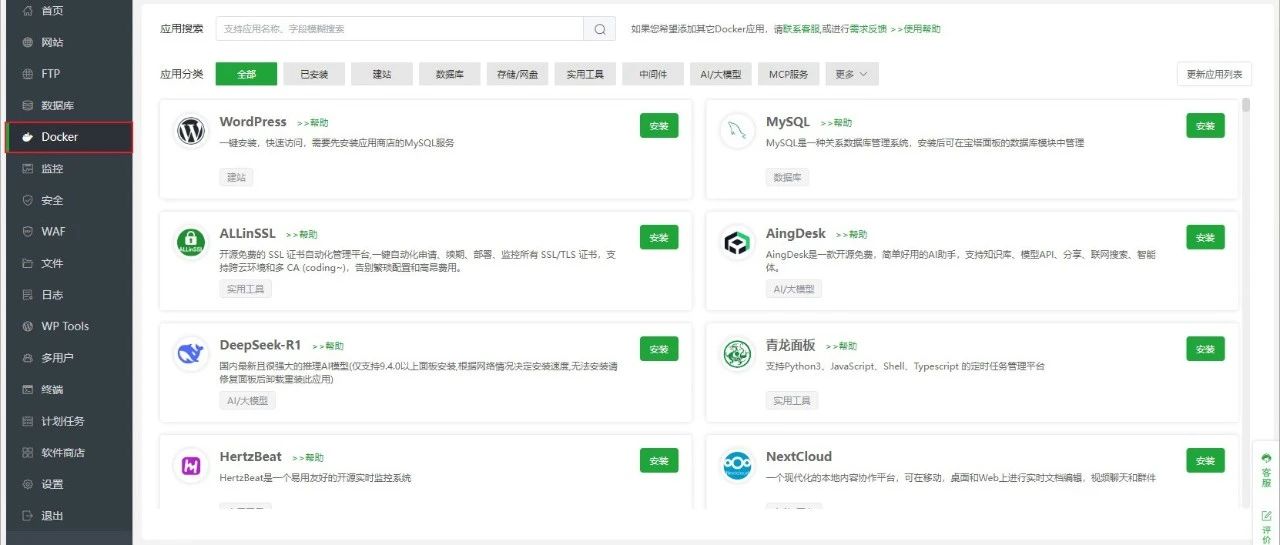Image resolution: width=1280 pixels, height=545 pixels.
Task: Open the DeepSeek-R1 >>帮助 link
Action: coord(328,346)
